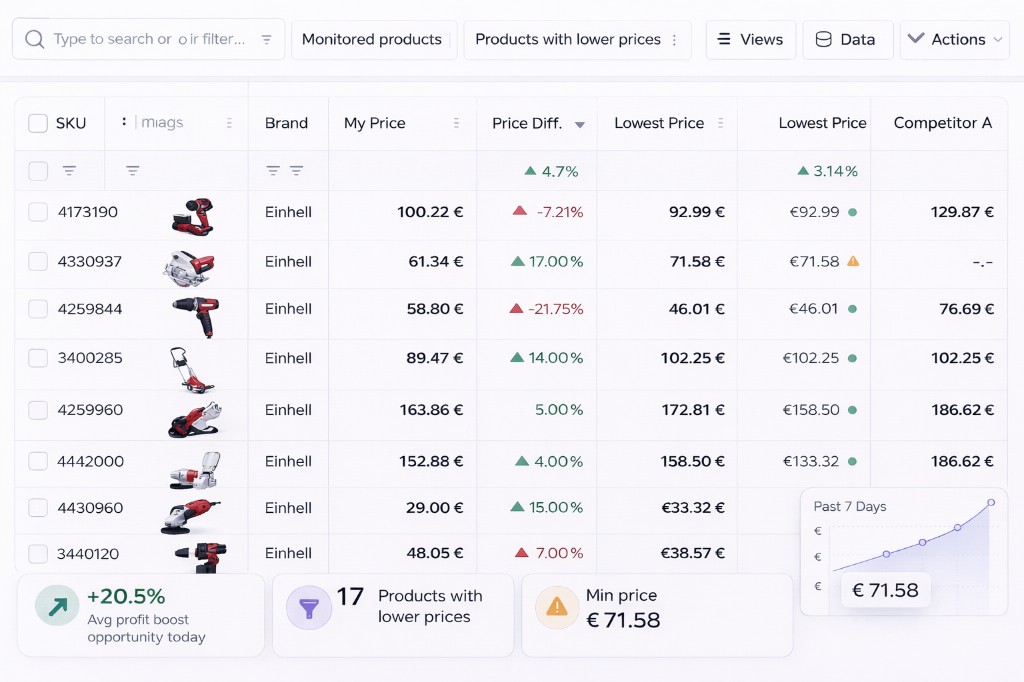Open the Price Diff. sort dropdown arrow

[x=579, y=124]
